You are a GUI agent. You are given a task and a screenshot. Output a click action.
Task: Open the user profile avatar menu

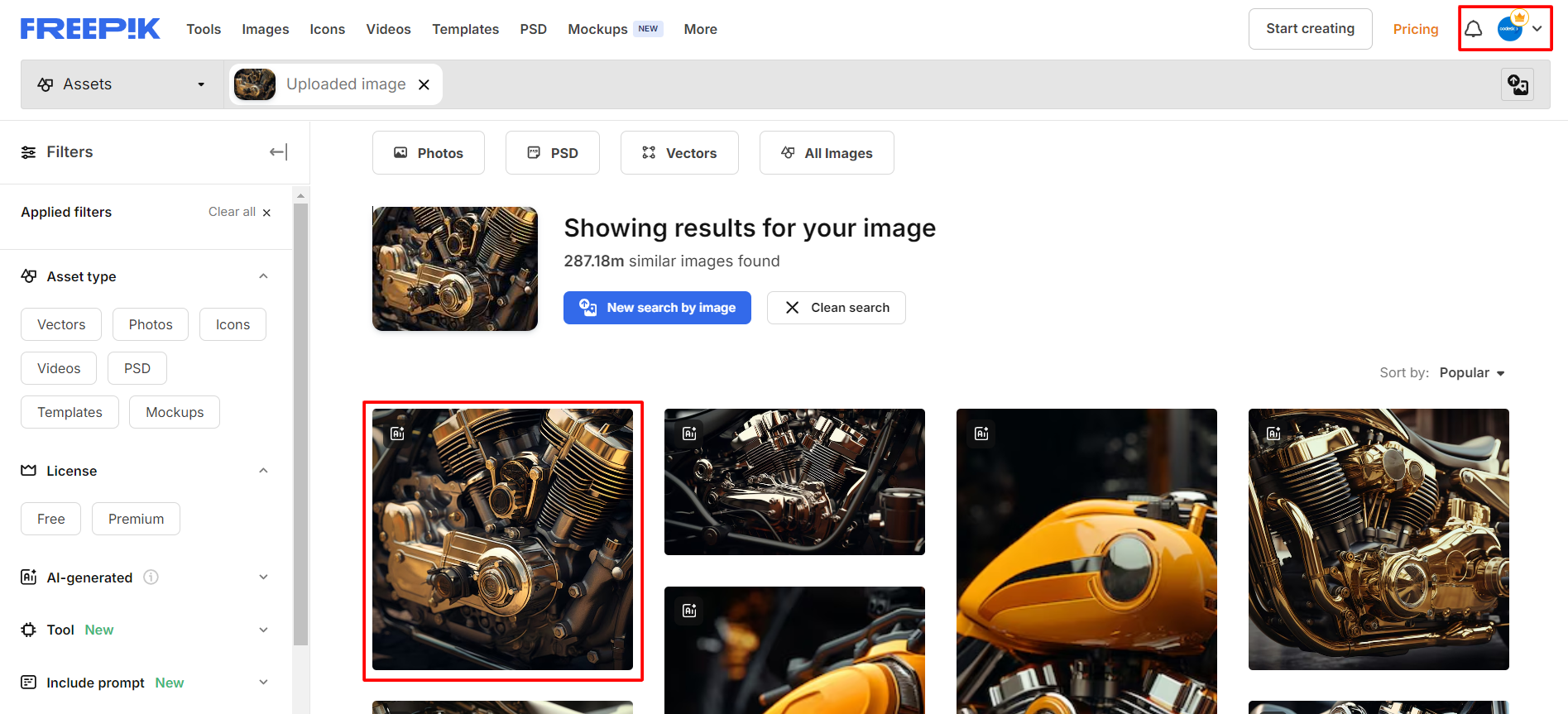1511,29
